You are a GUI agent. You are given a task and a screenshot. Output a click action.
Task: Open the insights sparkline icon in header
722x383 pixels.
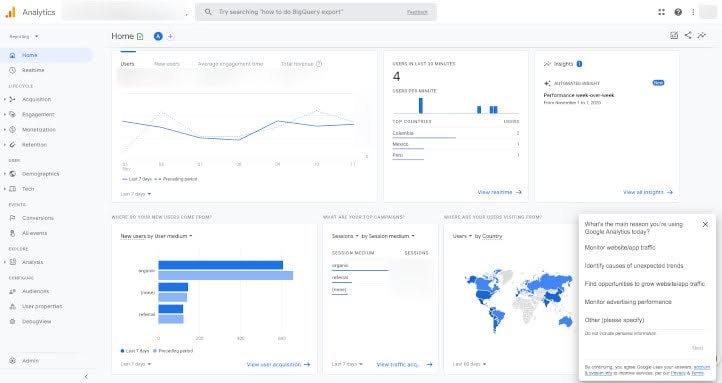[702, 35]
